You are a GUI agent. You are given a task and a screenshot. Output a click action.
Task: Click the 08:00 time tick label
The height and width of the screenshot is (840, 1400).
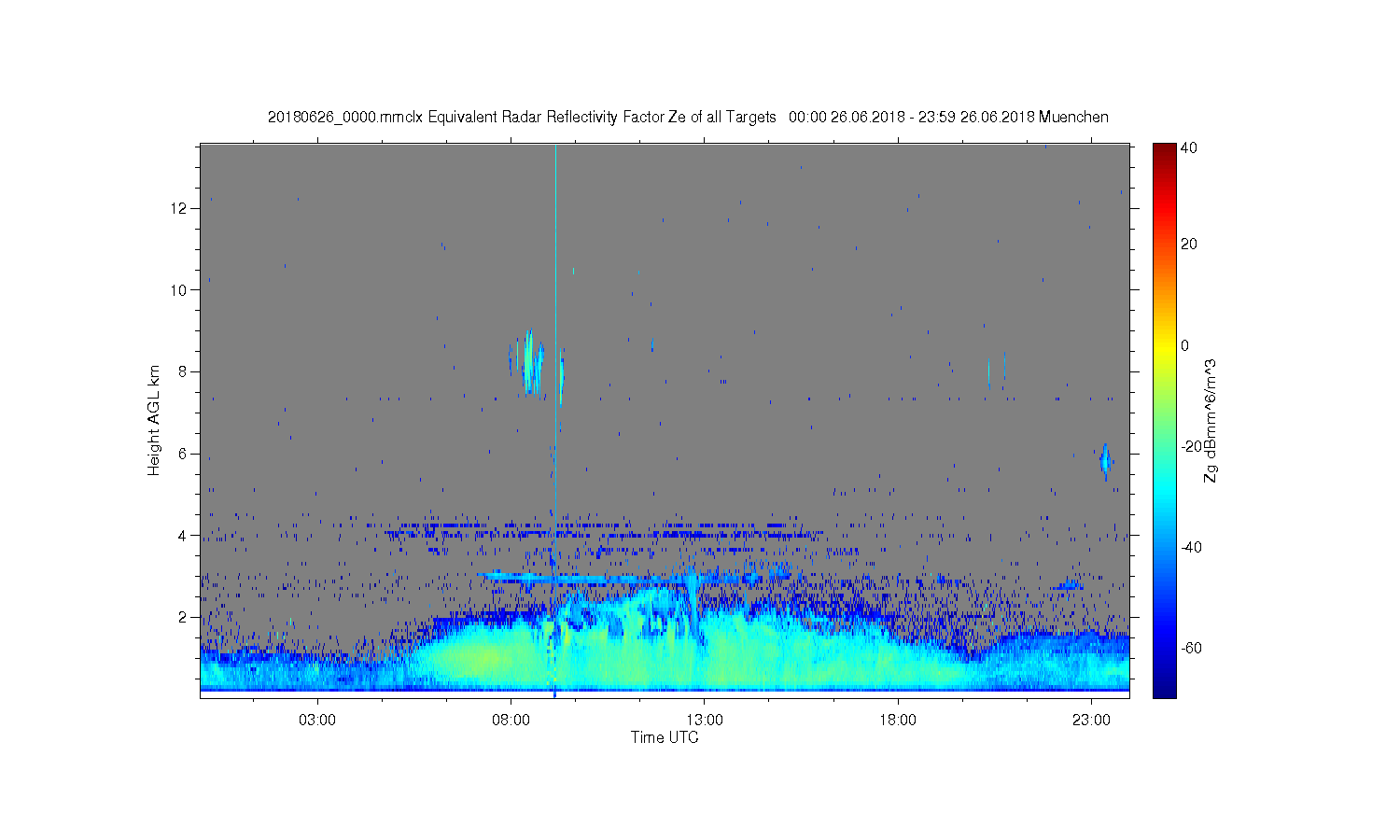click(511, 721)
